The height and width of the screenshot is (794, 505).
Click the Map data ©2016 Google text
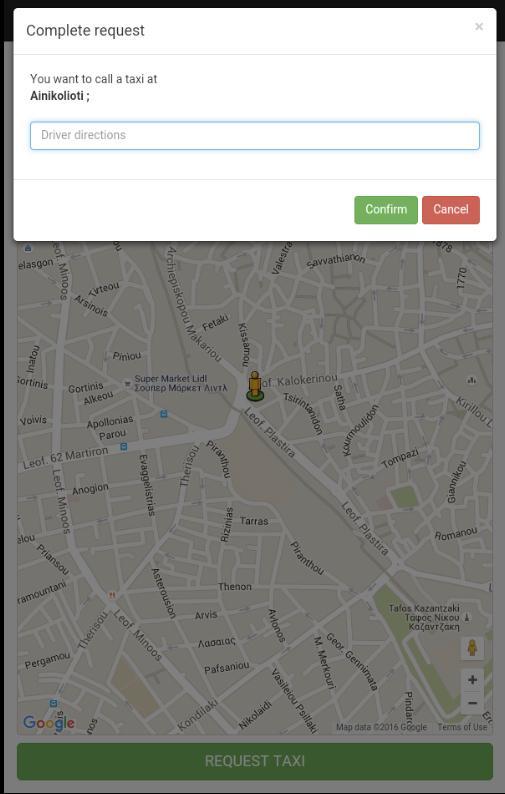381,727
